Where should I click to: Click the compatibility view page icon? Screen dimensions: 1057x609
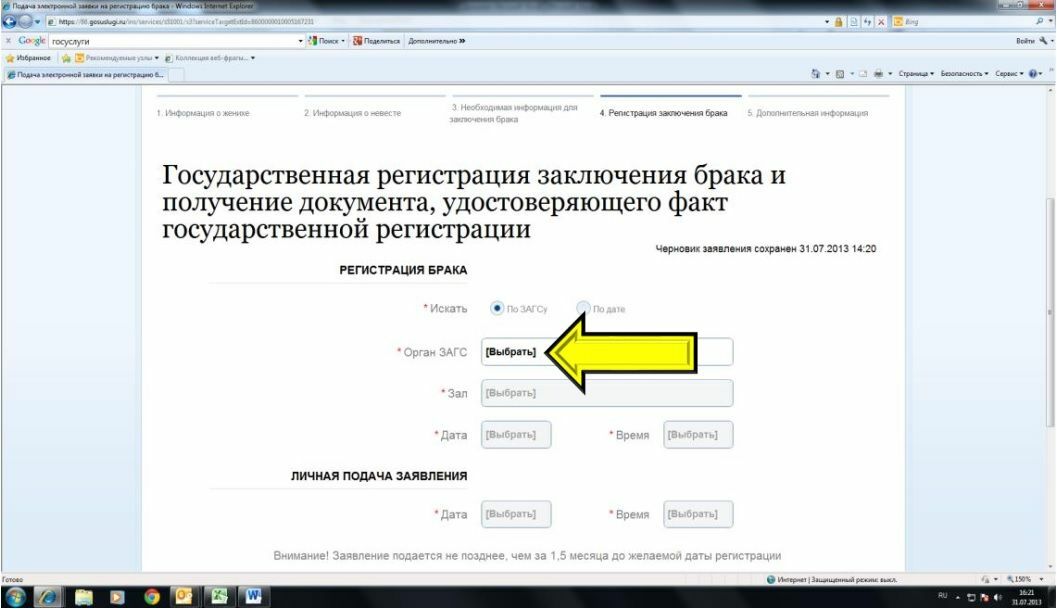(x=853, y=22)
